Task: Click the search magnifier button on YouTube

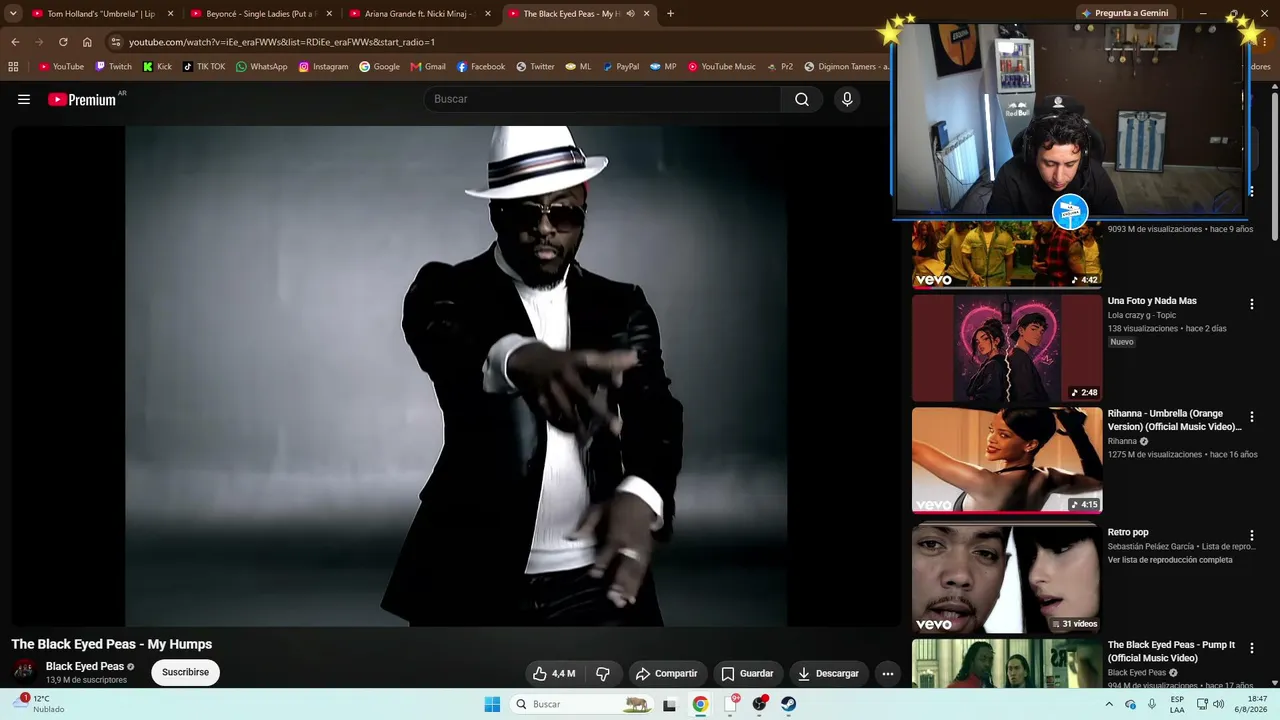Action: coord(802,99)
